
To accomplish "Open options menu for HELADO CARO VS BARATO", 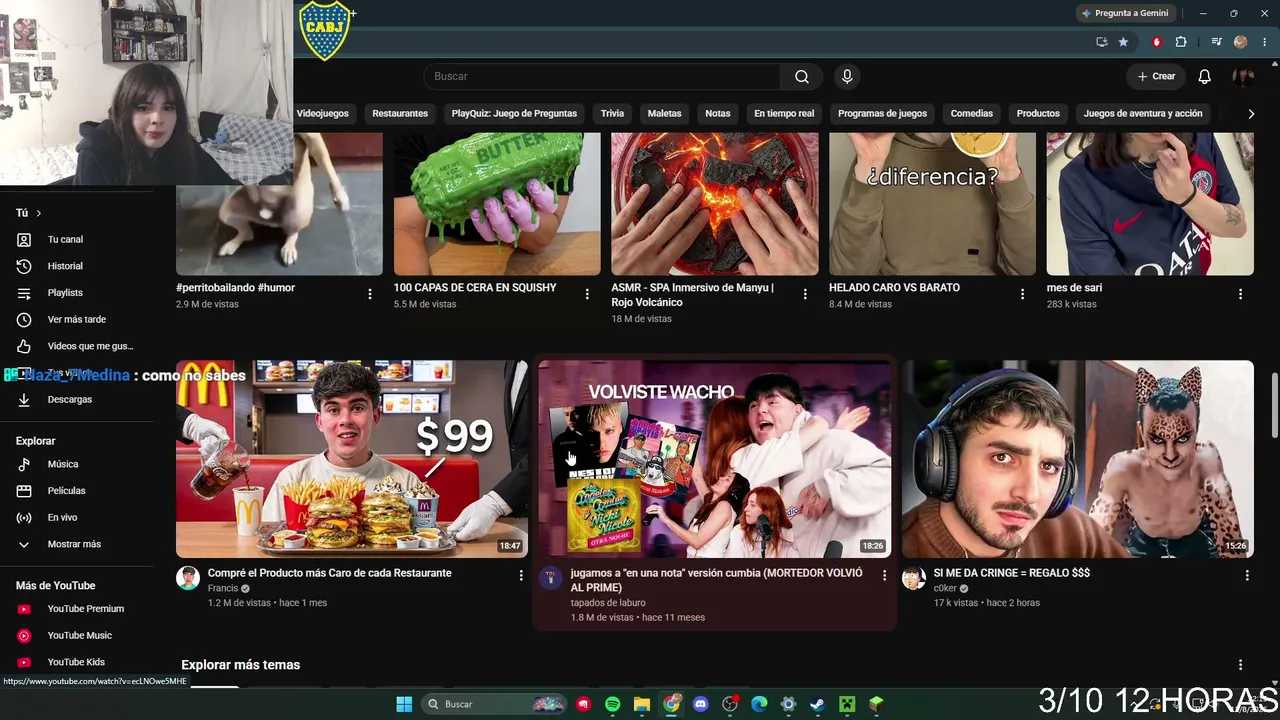I will coord(1022,294).
